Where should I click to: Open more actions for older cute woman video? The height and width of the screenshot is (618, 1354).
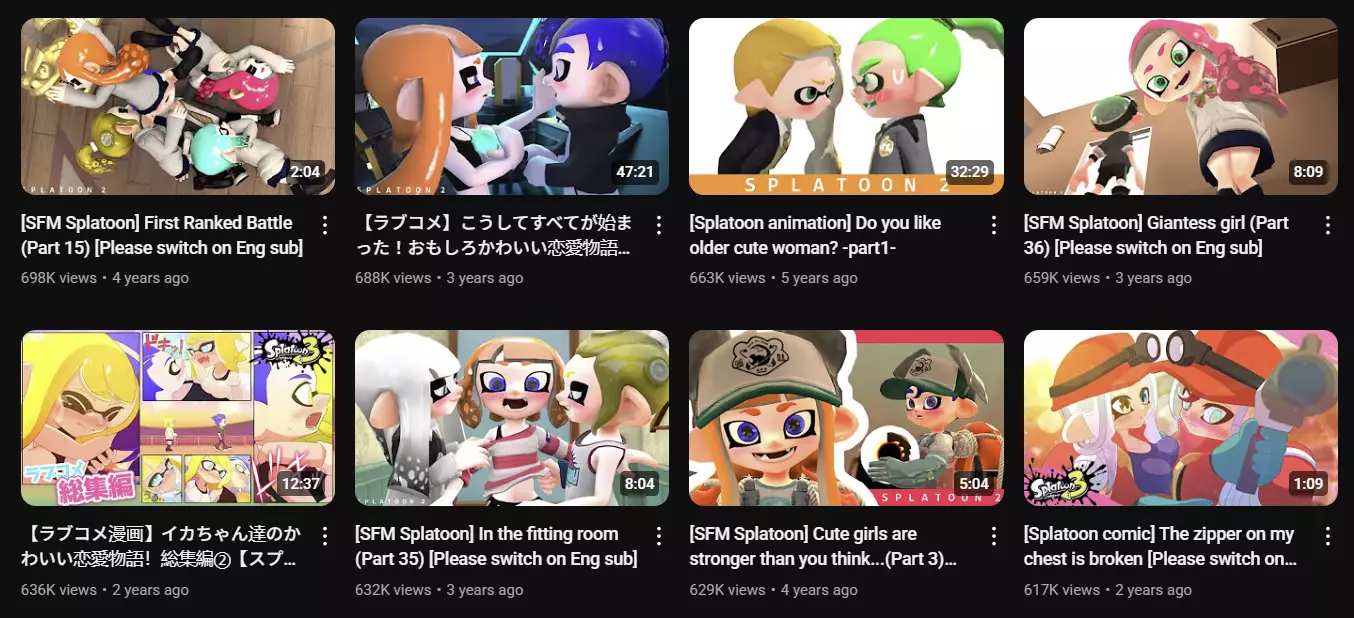994,225
